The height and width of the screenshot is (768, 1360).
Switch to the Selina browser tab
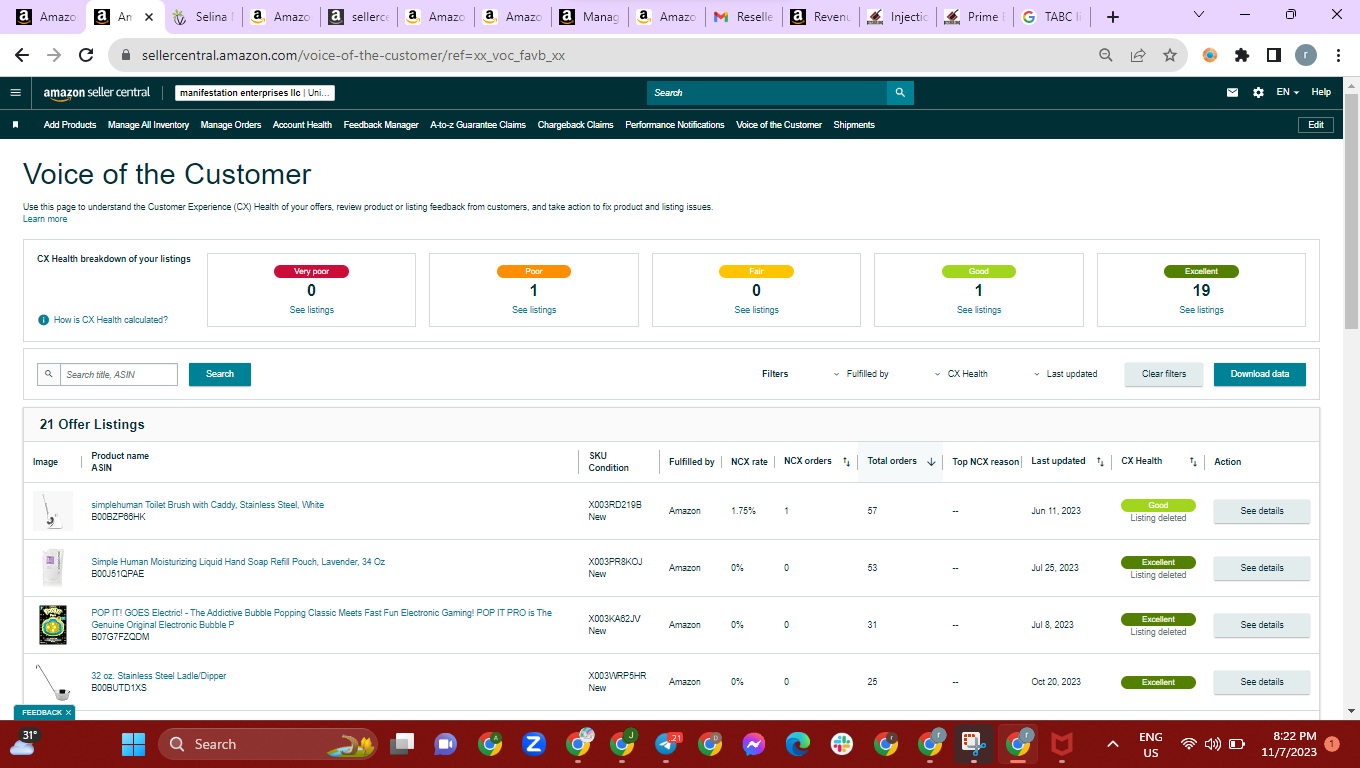tap(204, 17)
